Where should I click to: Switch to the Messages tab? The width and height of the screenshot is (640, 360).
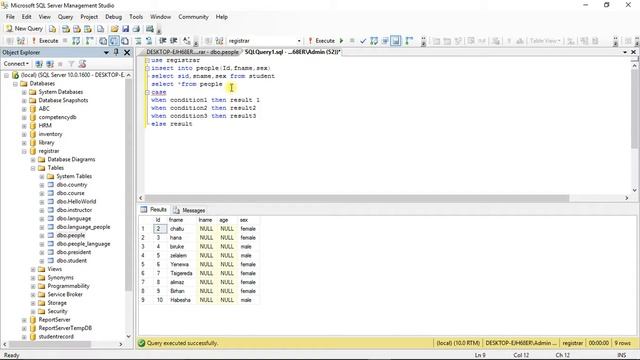tap(189, 210)
